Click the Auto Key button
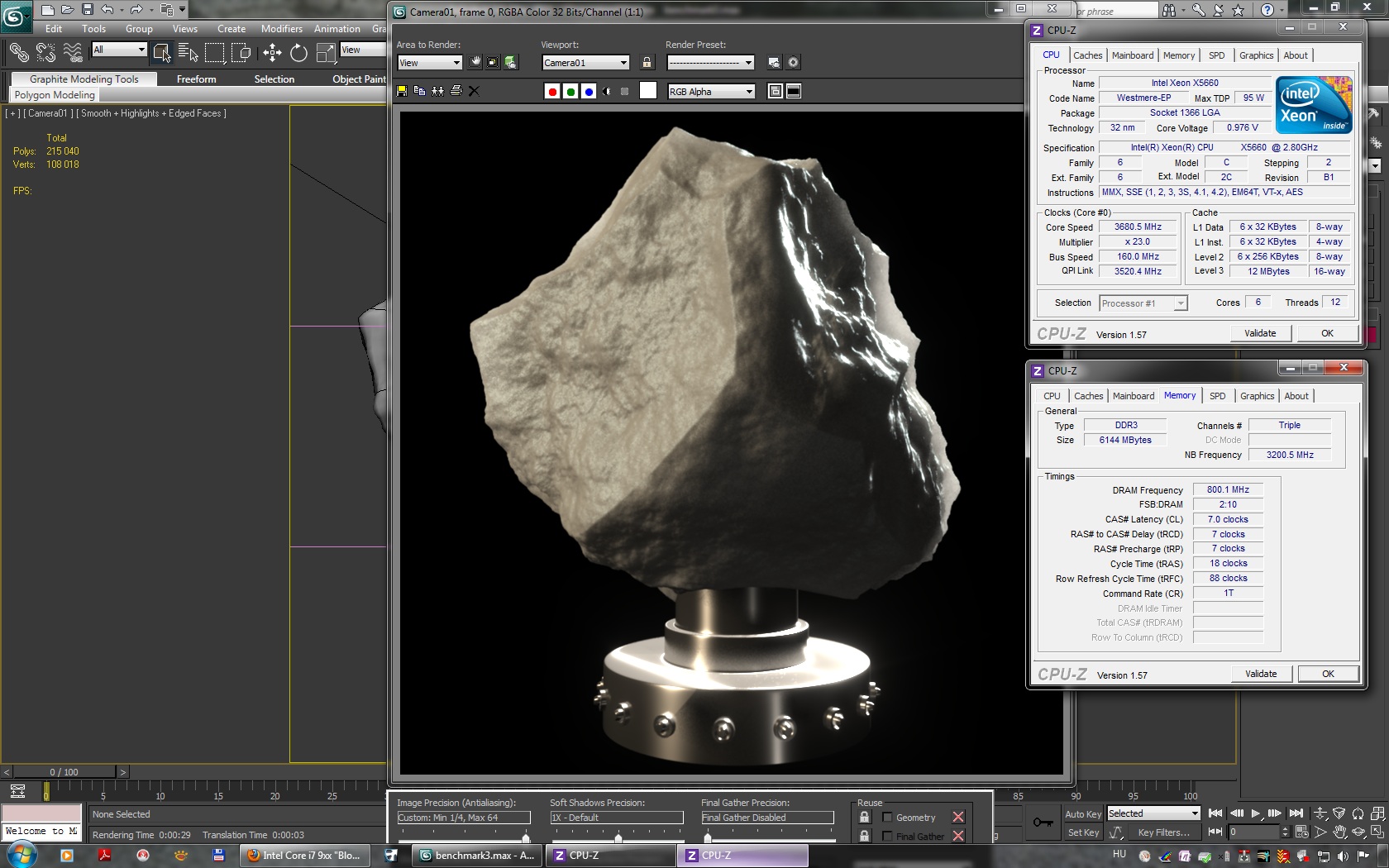1389x868 pixels. click(1083, 814)
